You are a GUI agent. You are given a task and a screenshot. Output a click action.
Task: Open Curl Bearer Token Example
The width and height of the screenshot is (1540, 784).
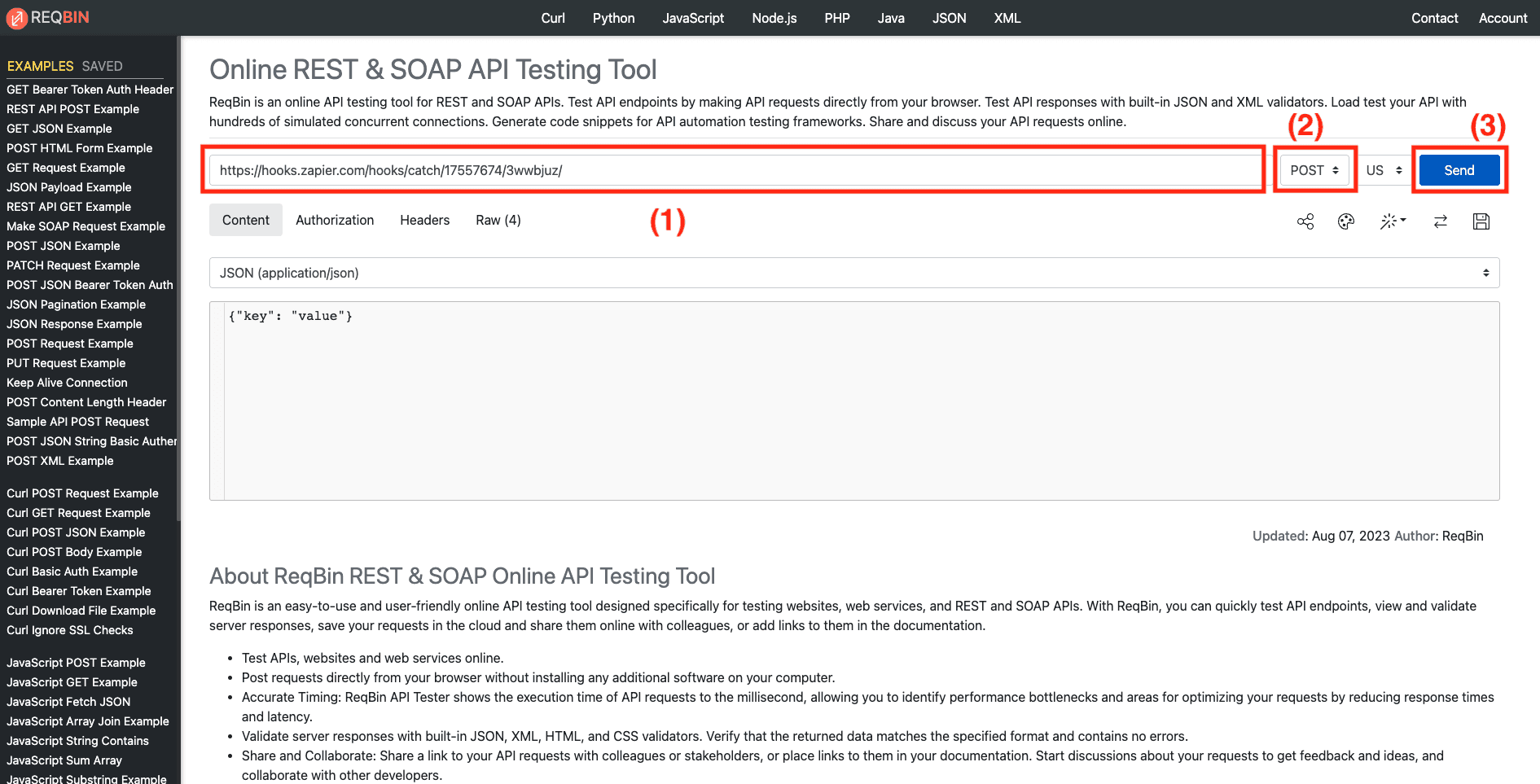(79, 591)
